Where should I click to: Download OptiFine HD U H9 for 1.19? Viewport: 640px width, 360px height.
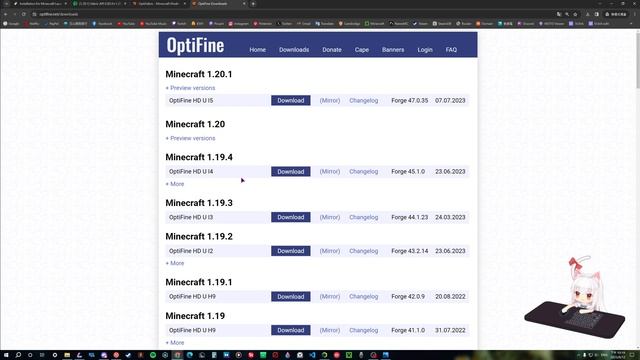(x=291, y=330)
